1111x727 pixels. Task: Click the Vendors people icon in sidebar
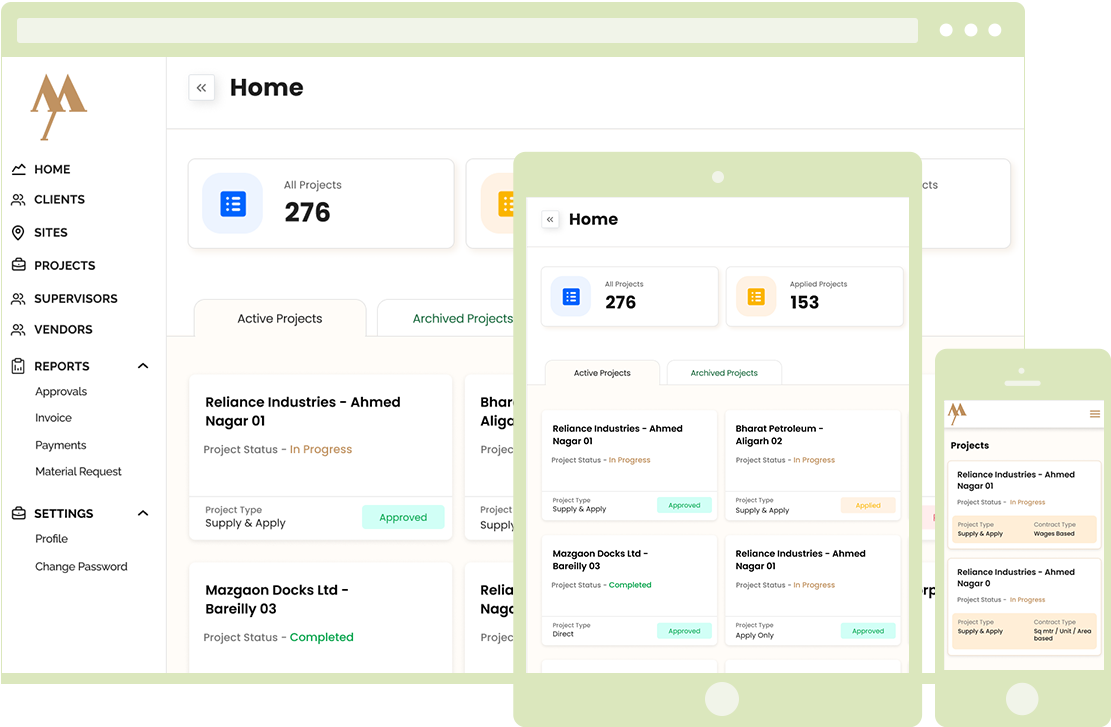pos(18,330)
